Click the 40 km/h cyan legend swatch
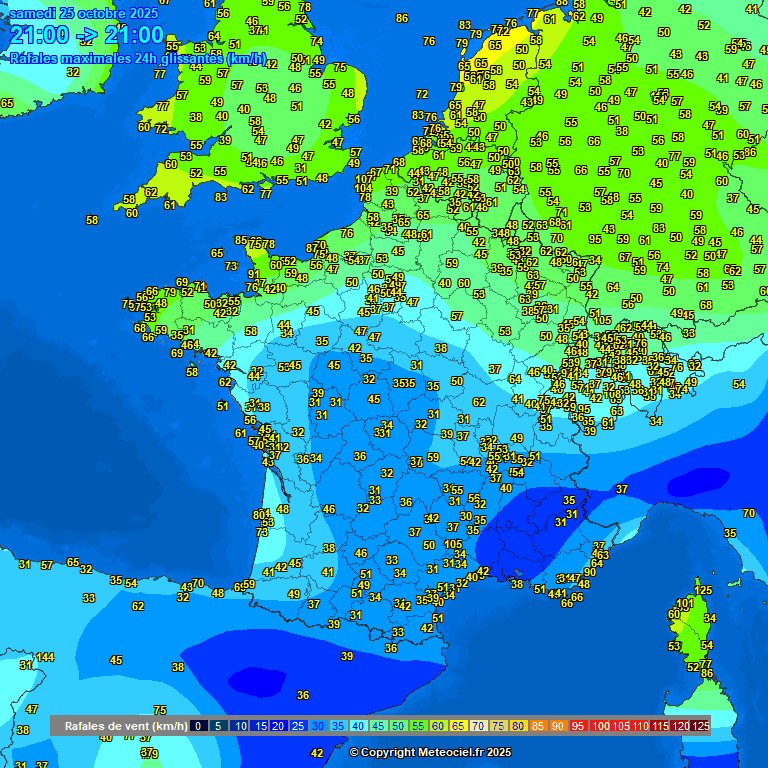This screenshot has height=768, width=768. coord(358,725)
